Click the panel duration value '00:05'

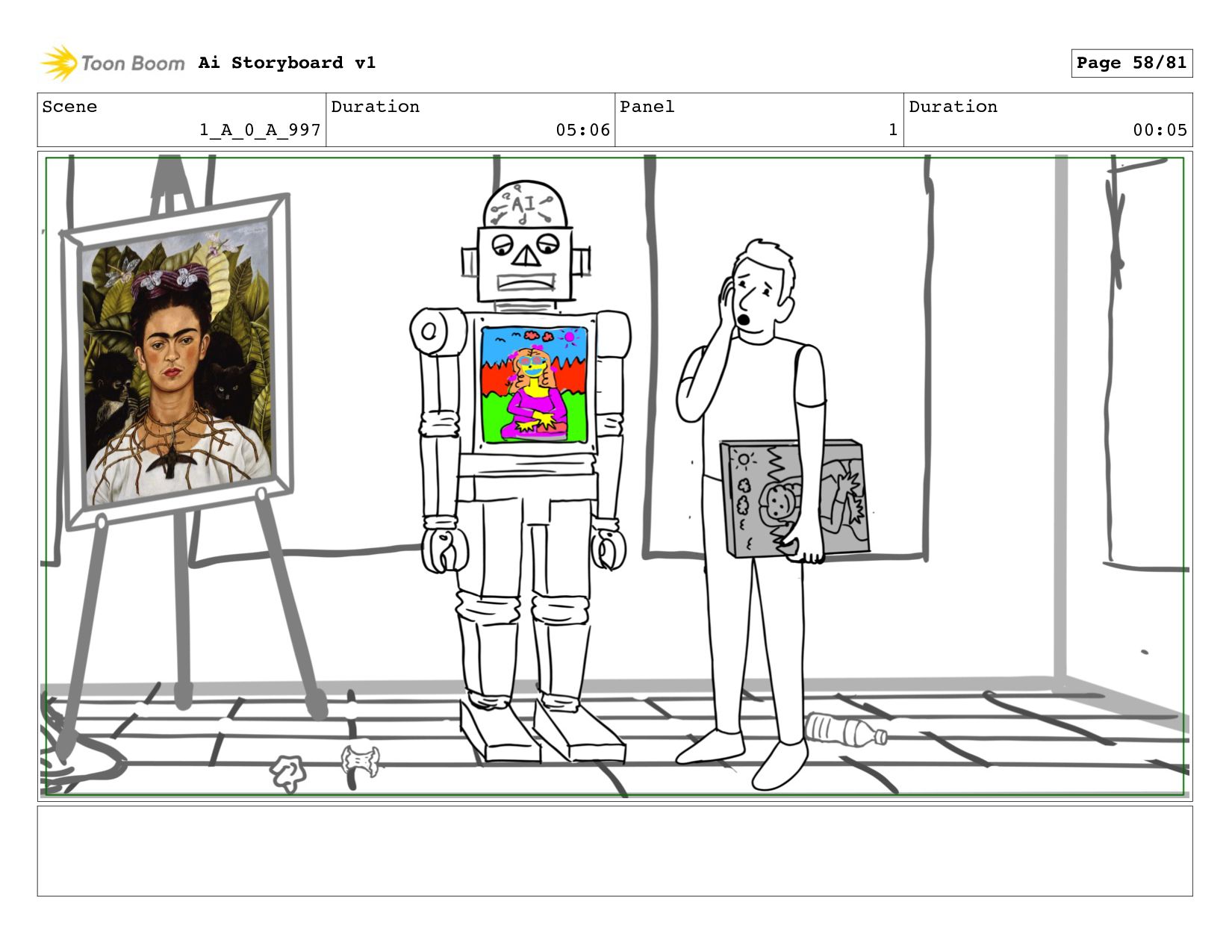pos(1160,130)
